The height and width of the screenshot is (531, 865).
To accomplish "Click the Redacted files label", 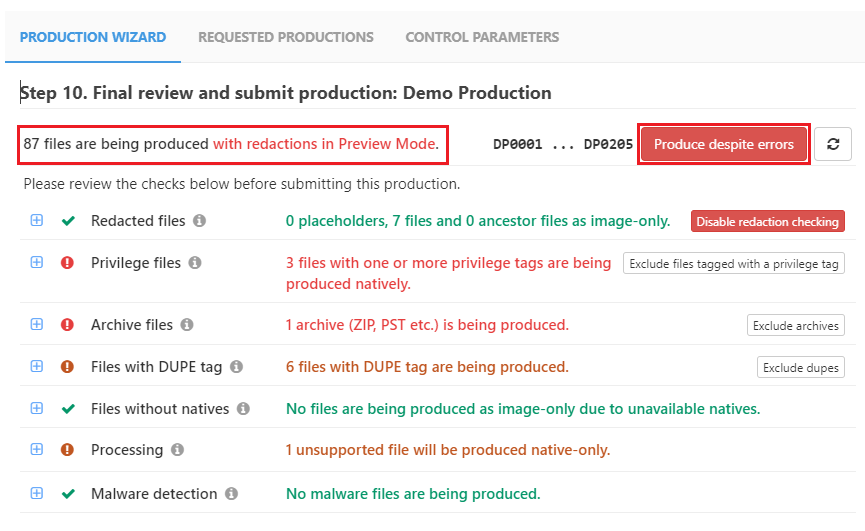I will click(x=138, y=221).
